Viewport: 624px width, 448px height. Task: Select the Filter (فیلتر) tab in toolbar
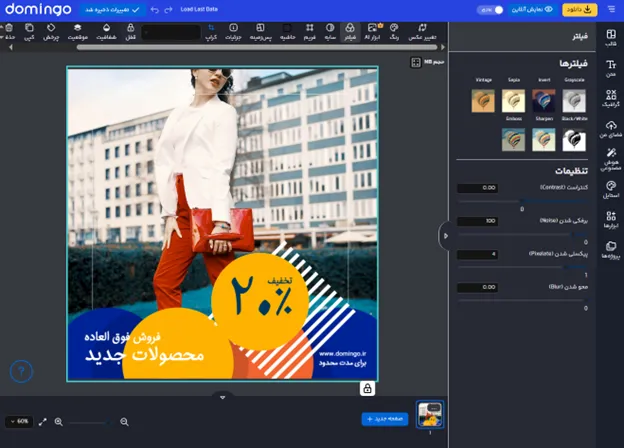[350, 31]
